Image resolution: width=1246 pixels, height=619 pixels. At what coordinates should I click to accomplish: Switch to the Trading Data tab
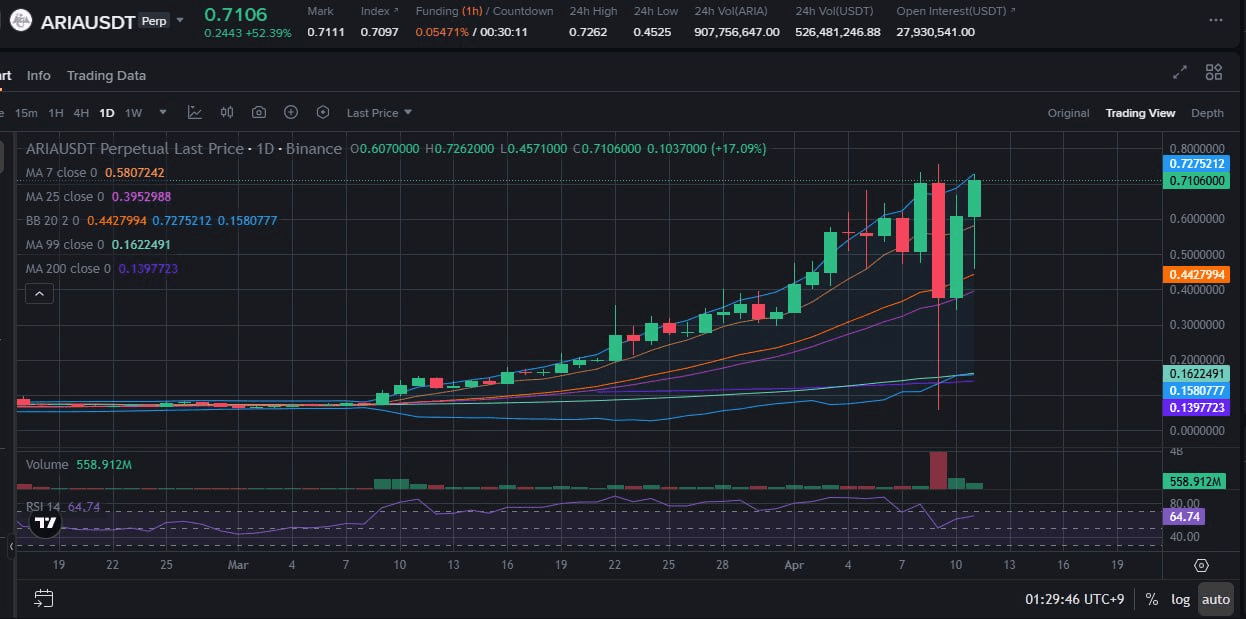click(106, 75)
